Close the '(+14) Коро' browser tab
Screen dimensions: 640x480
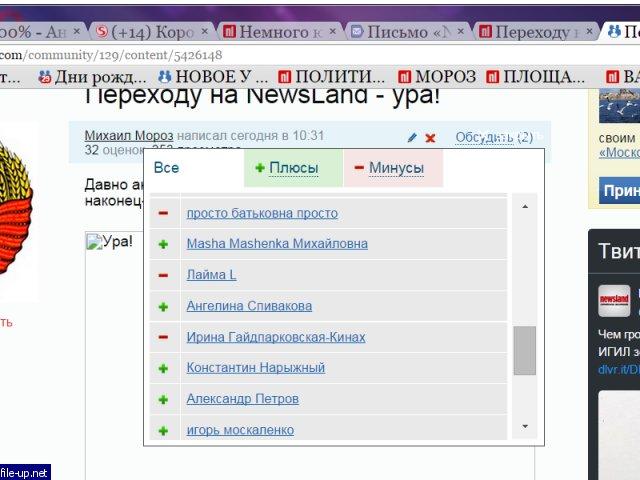[205, 31]
